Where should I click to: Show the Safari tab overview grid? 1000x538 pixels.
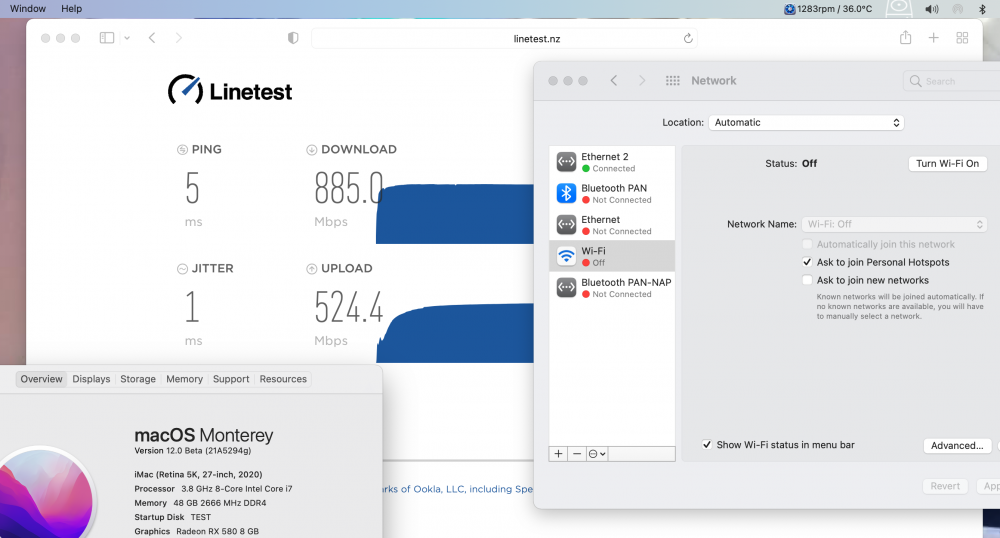pyautogui.click(x=962, y=38)
